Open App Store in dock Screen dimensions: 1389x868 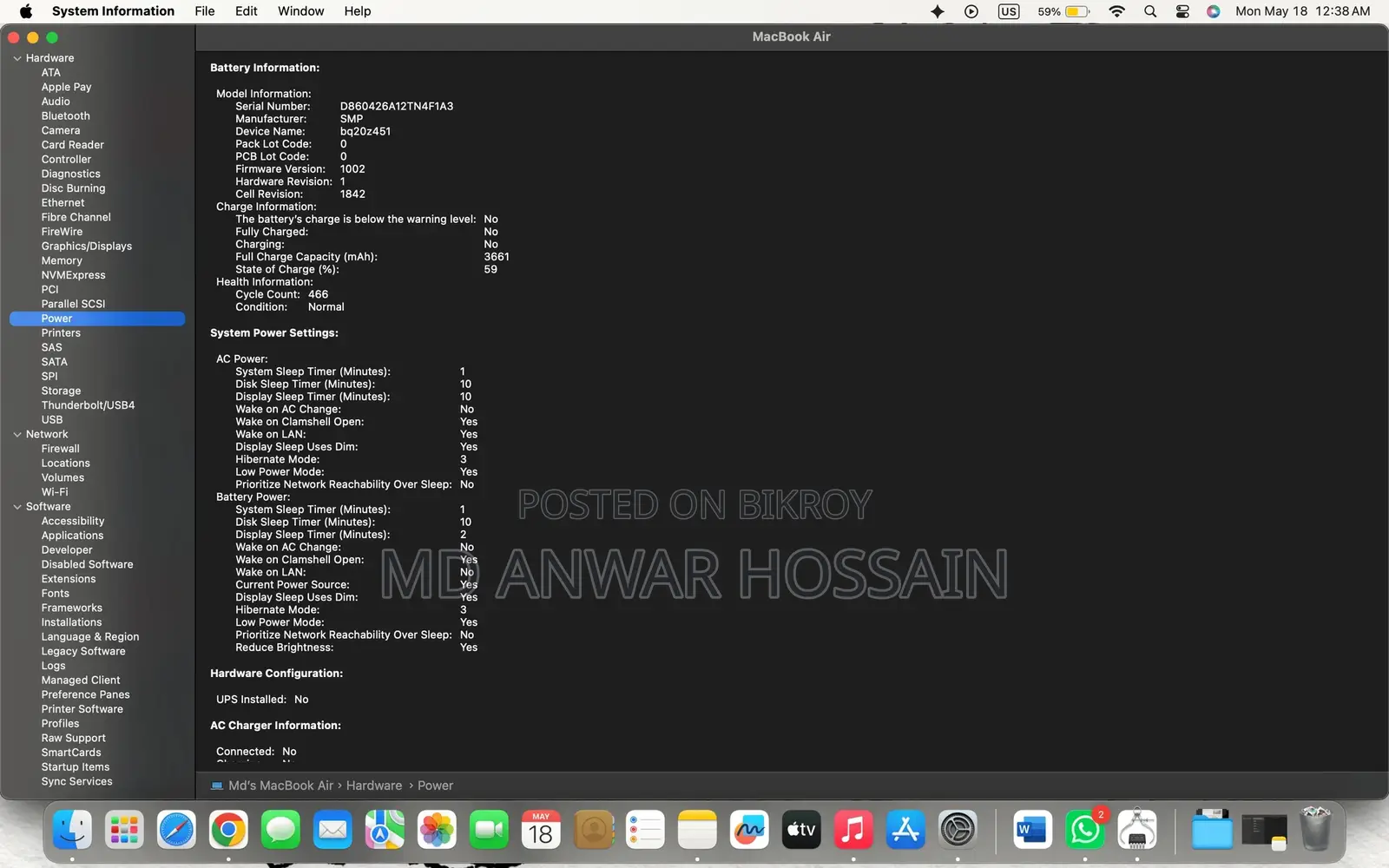[905, 831]
